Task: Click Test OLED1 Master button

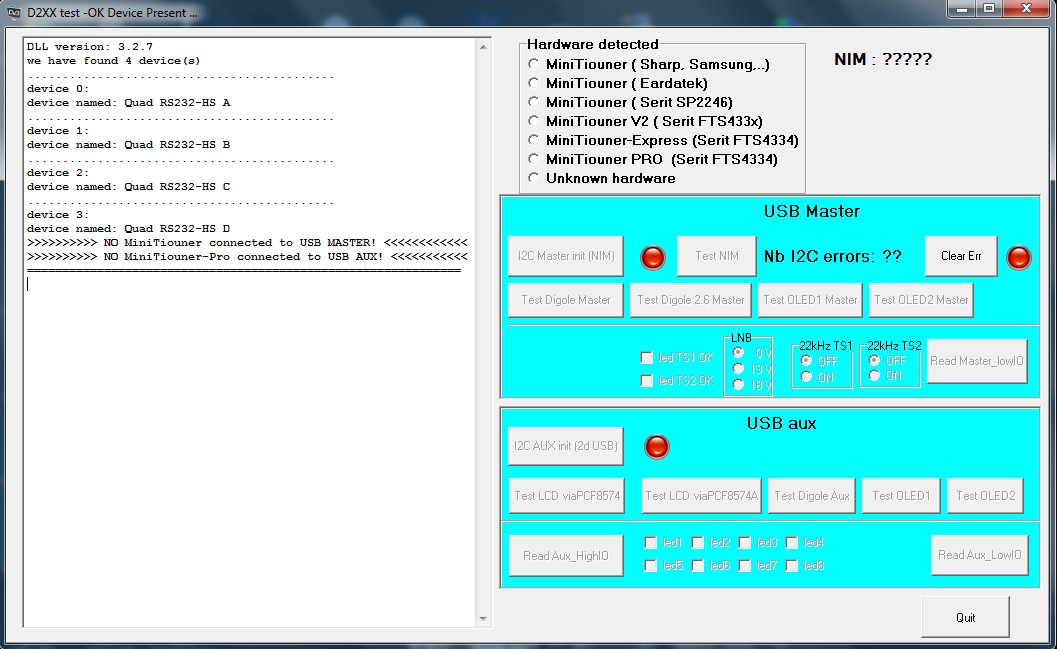Action: click(810, 300)
